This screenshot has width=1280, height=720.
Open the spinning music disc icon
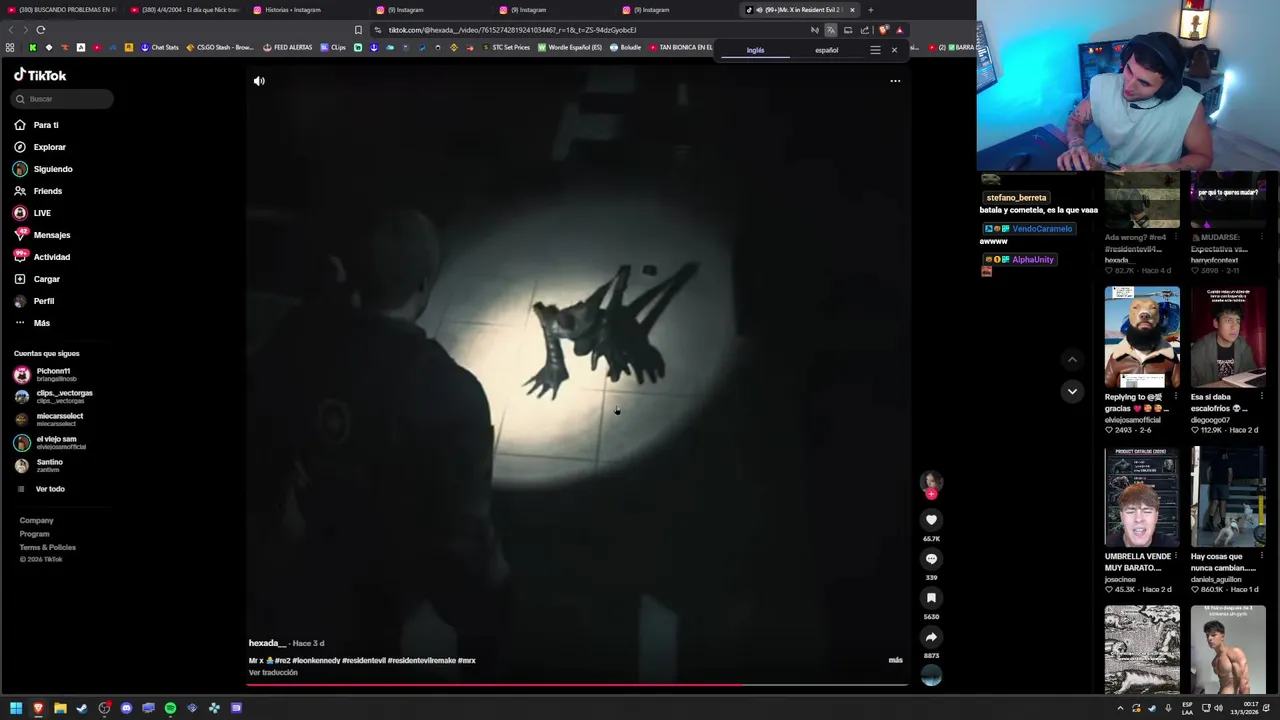click(x=931, y=676)
